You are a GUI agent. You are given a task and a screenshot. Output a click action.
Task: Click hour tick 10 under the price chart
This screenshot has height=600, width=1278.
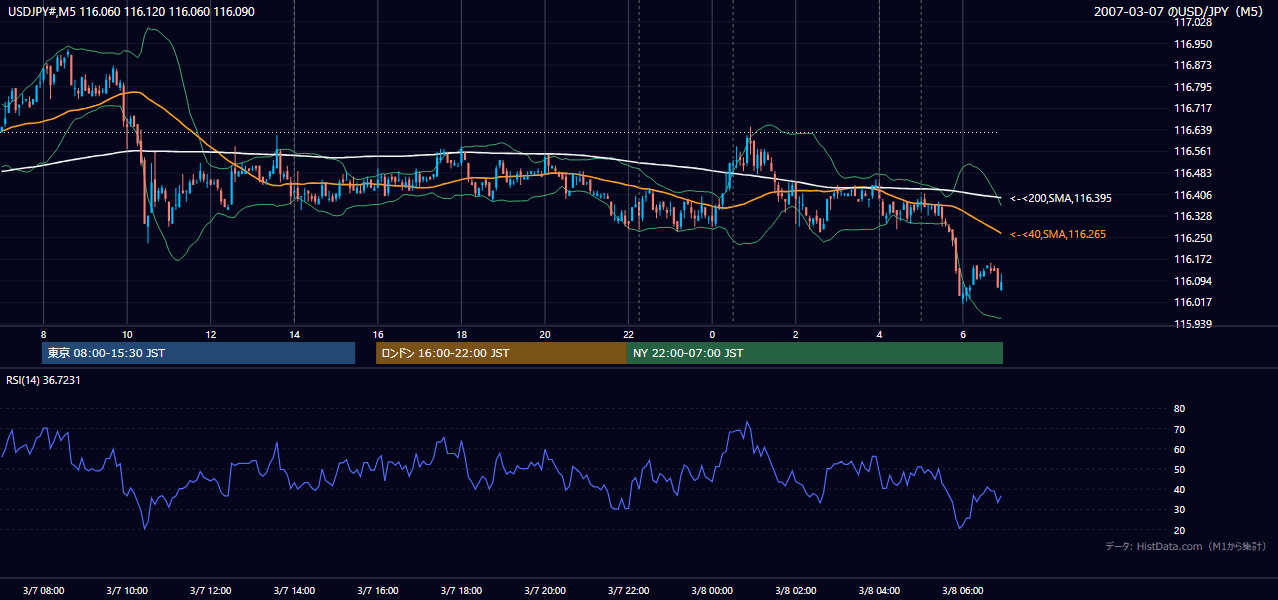click(x=127, y=334)
